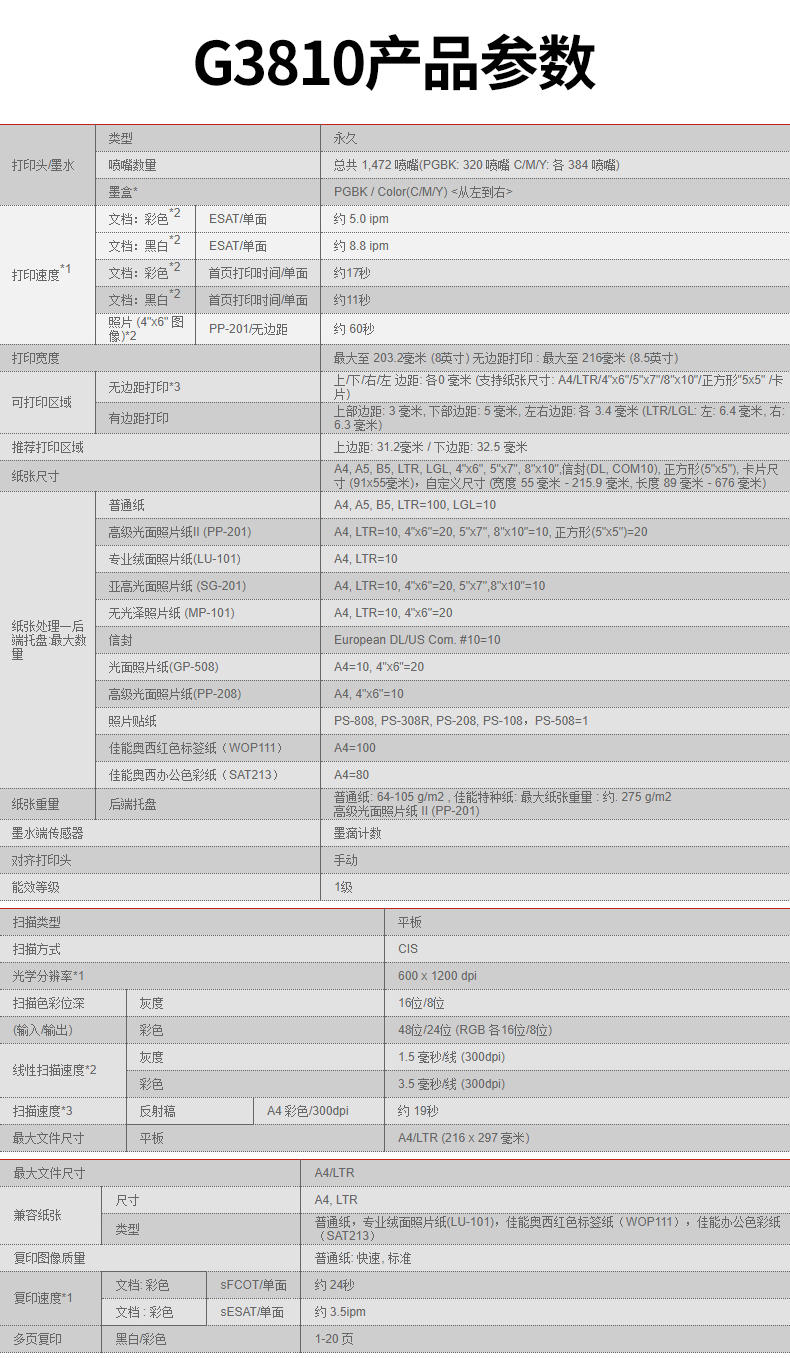790x1358 pixels.
Task: Click the 600 x 1200 dpi value
Action: [x=437, y=976]
